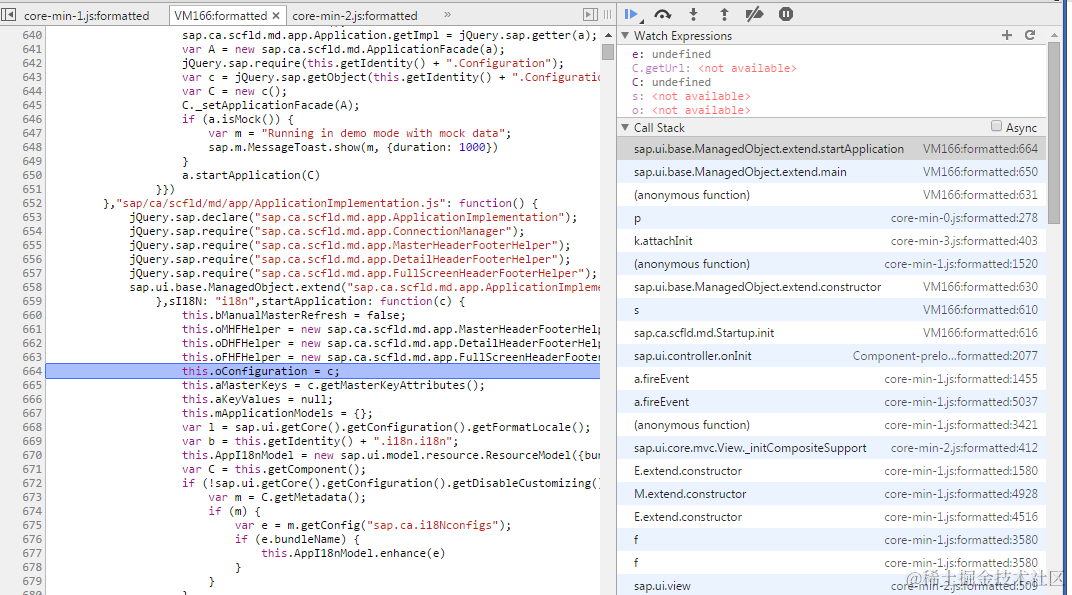Select the p frame at core-min-0.js
This screenshot has height=595, width=1072.
point(831,217)
